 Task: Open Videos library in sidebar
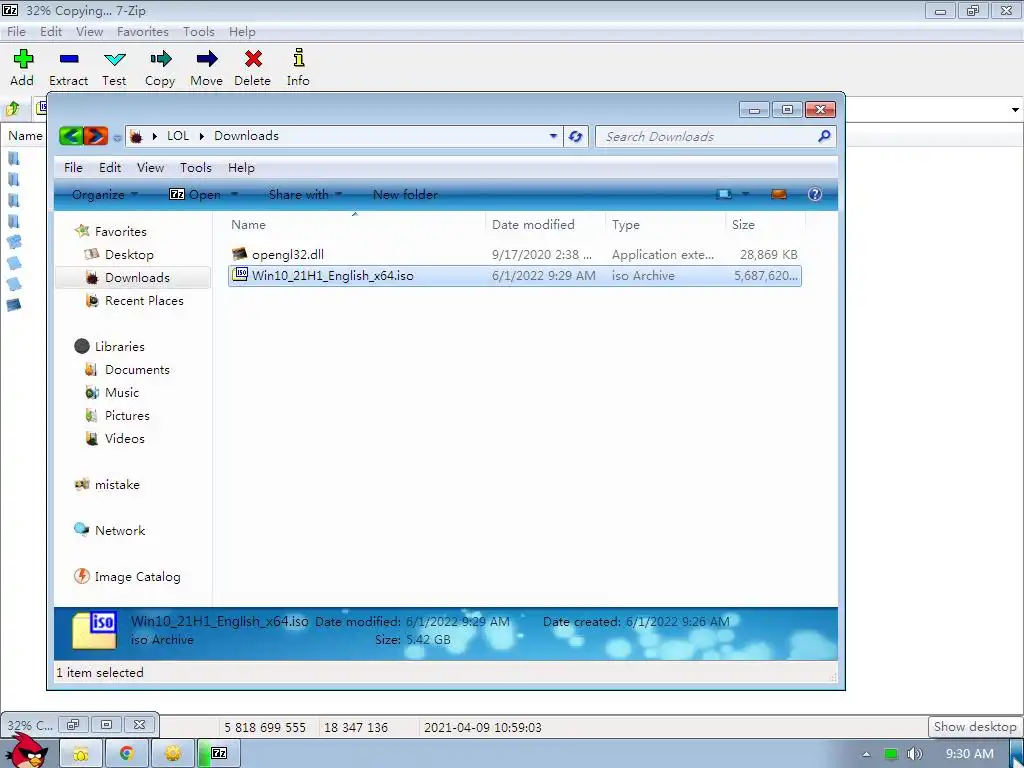[x=125, y=439]
